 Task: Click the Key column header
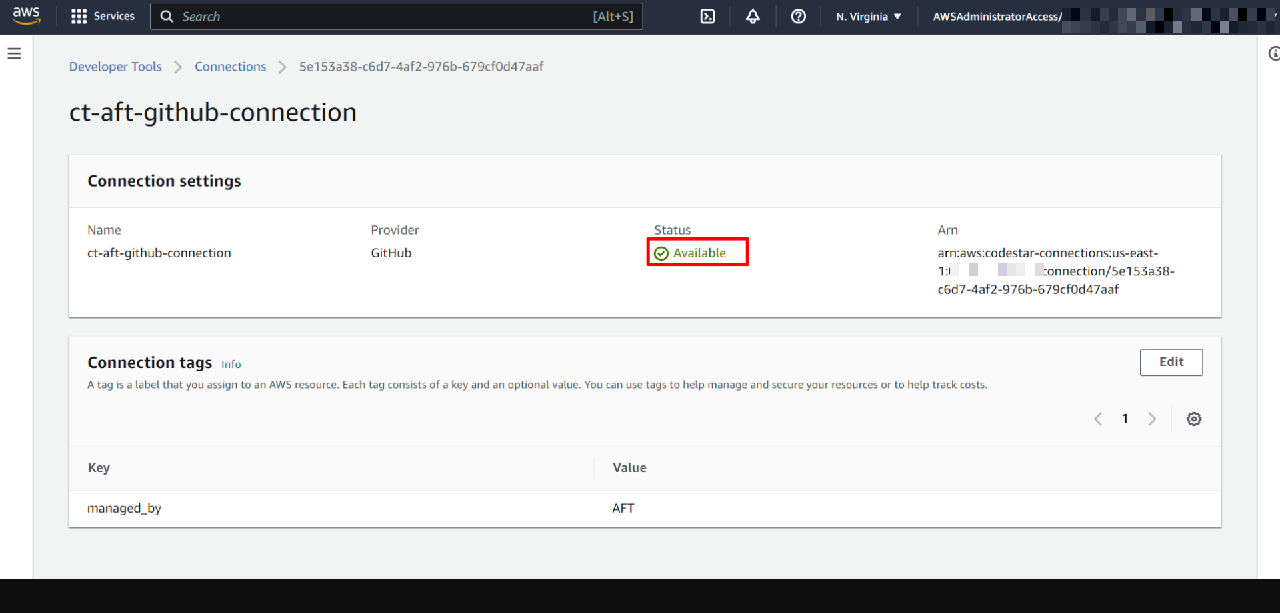pyautogui.click(x=99, y=468)
